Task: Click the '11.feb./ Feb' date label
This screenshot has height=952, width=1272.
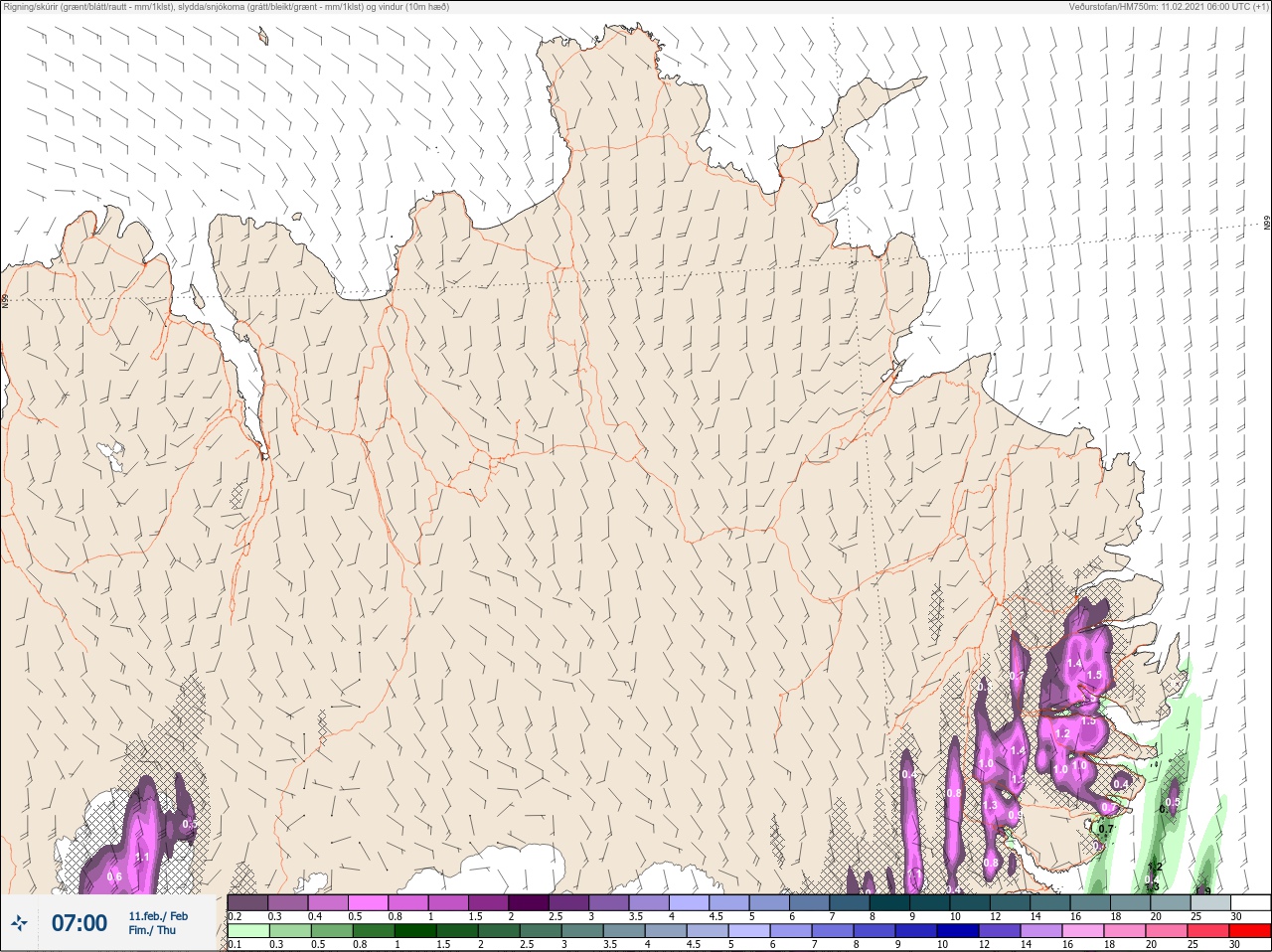Action: point(158,916)
